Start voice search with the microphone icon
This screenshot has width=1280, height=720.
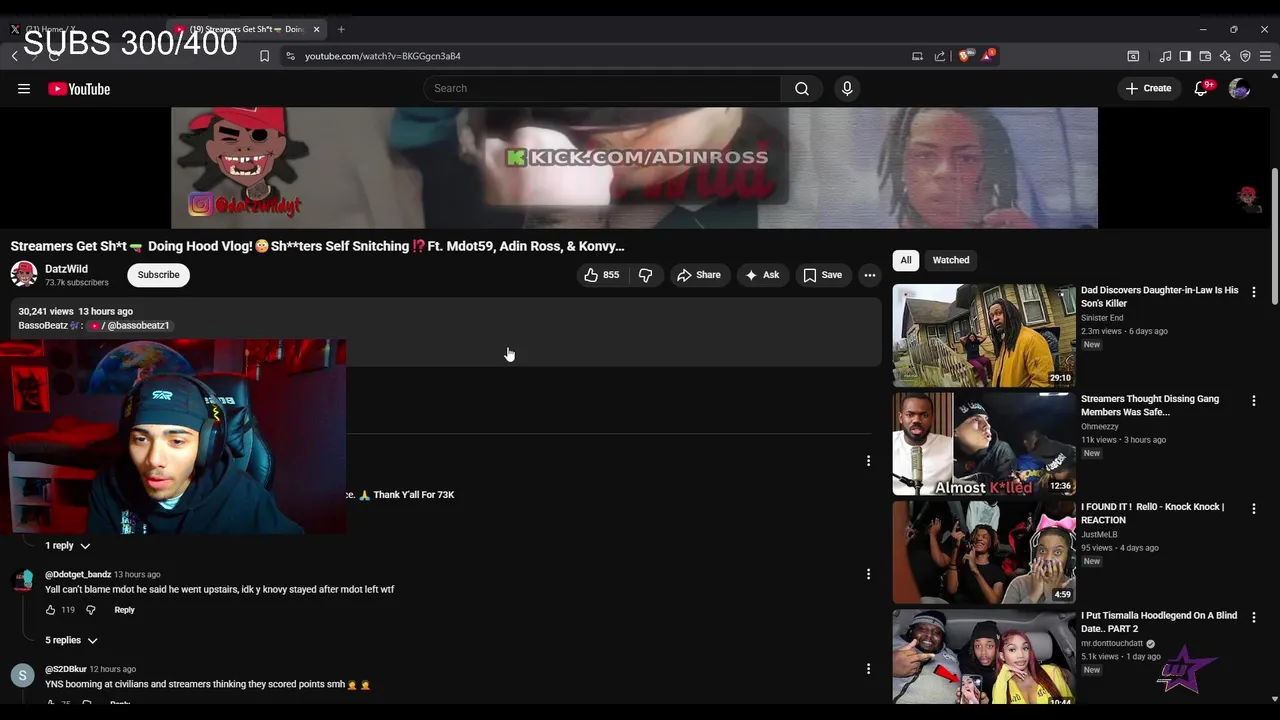pos(847,89)
